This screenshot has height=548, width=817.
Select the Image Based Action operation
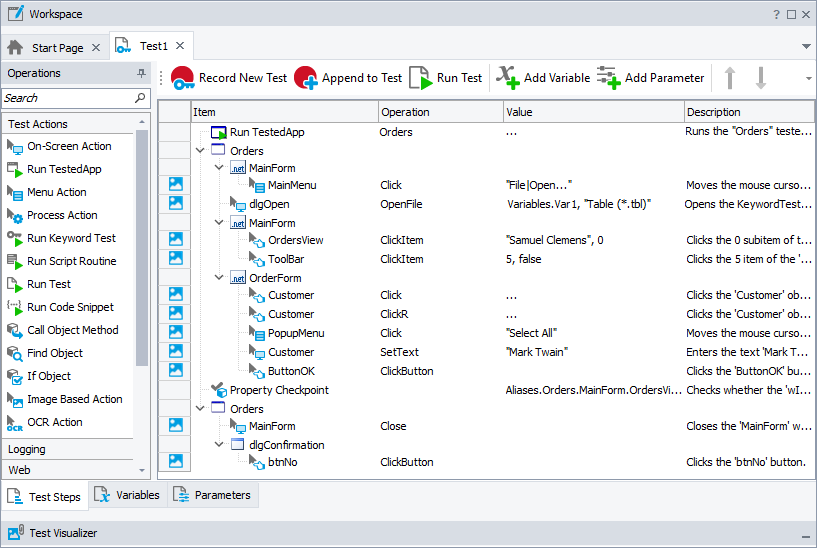click(x=65, y=399)
